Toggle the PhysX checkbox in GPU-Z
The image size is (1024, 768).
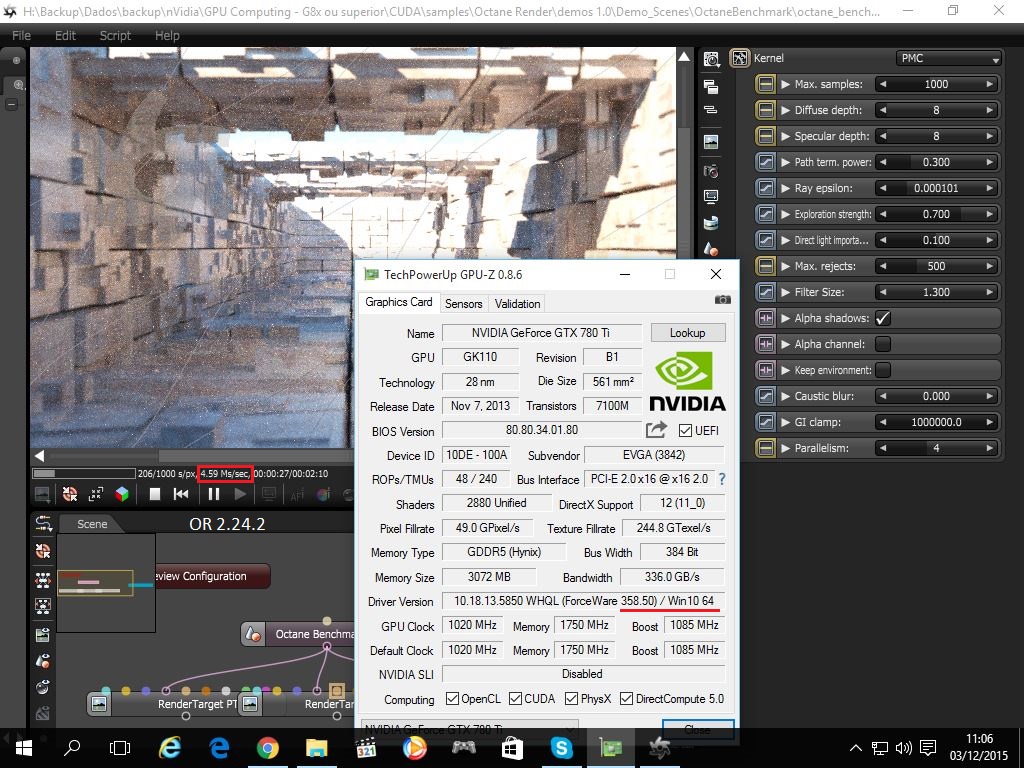point(571,699)
